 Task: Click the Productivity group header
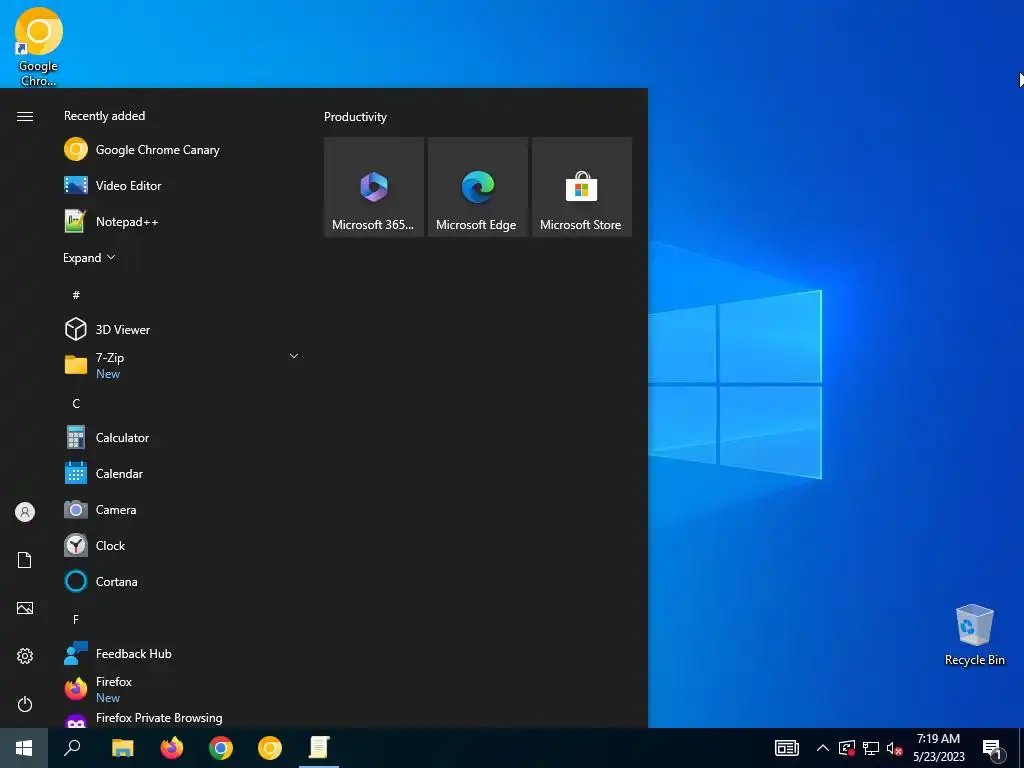coord(355,117)
